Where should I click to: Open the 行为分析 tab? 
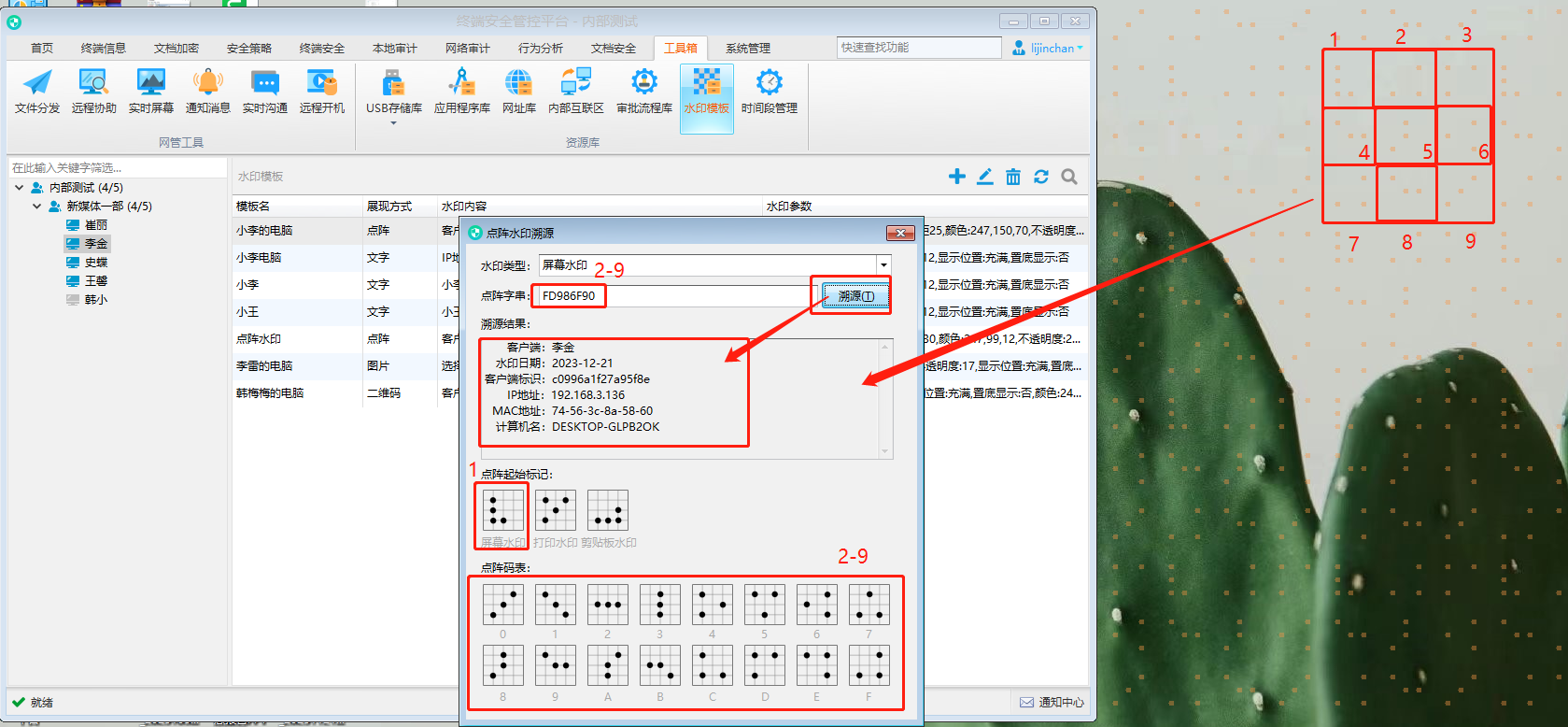[541, 49]
